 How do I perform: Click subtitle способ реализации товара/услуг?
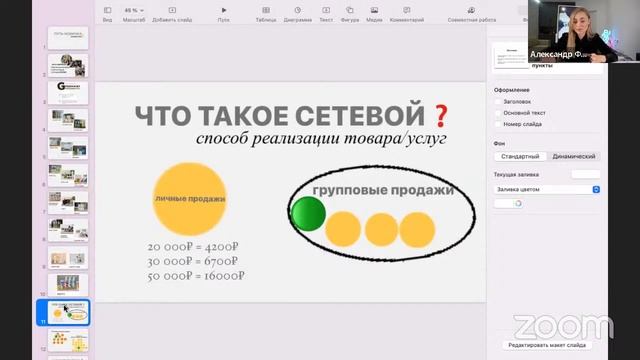pos(321,139)
